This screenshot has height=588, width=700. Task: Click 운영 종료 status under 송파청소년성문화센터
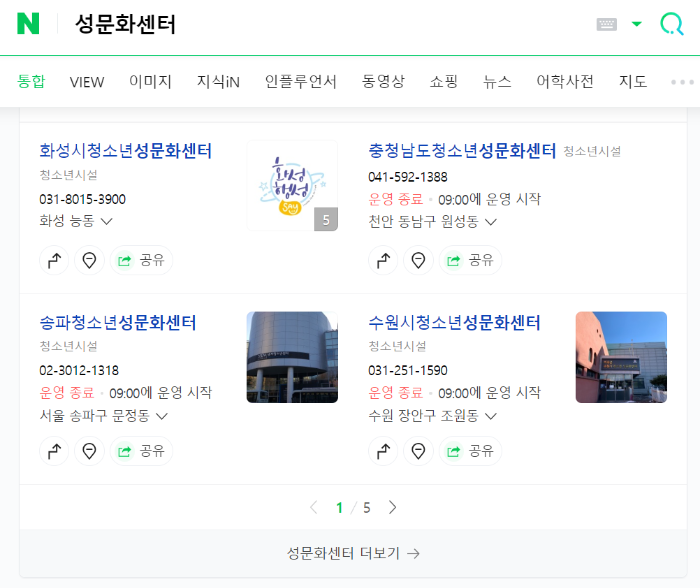point(67,392)
